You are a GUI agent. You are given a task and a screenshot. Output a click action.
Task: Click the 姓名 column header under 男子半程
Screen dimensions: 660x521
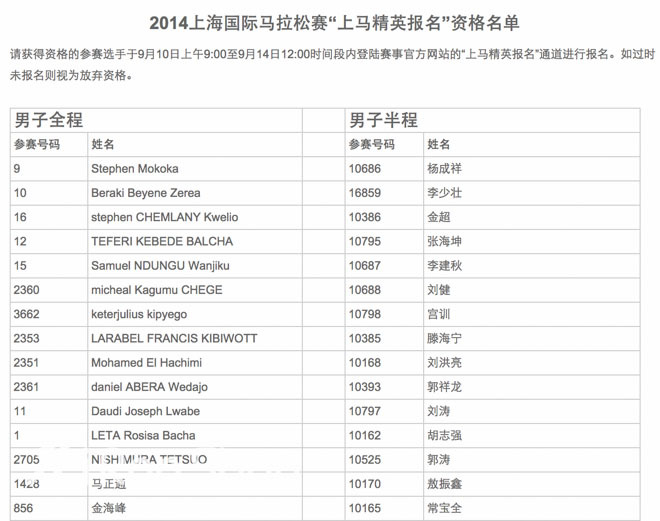(x=438, y=145)
